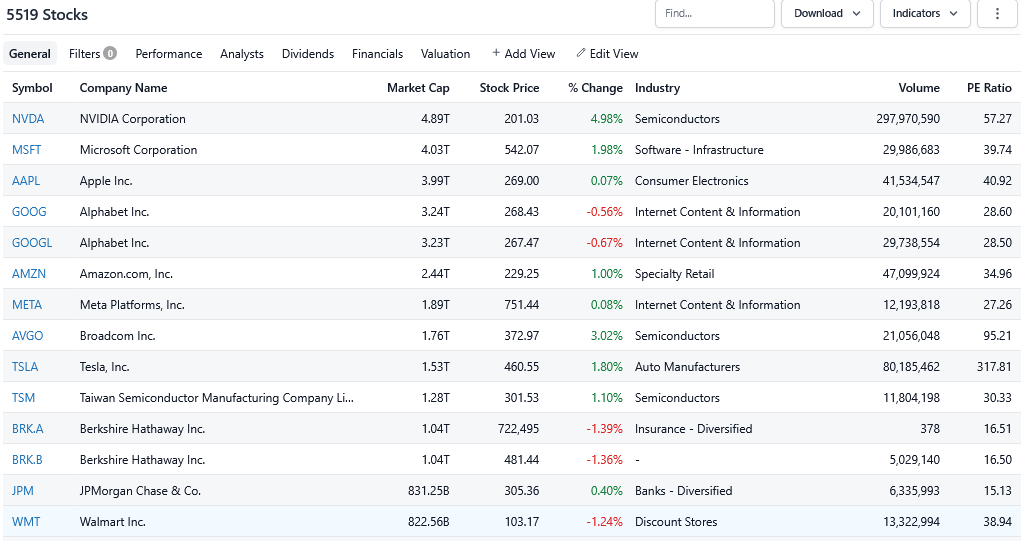Screen dimensions: 1024x541
Task: Select the General tab
Action: [x=30, y=54]
